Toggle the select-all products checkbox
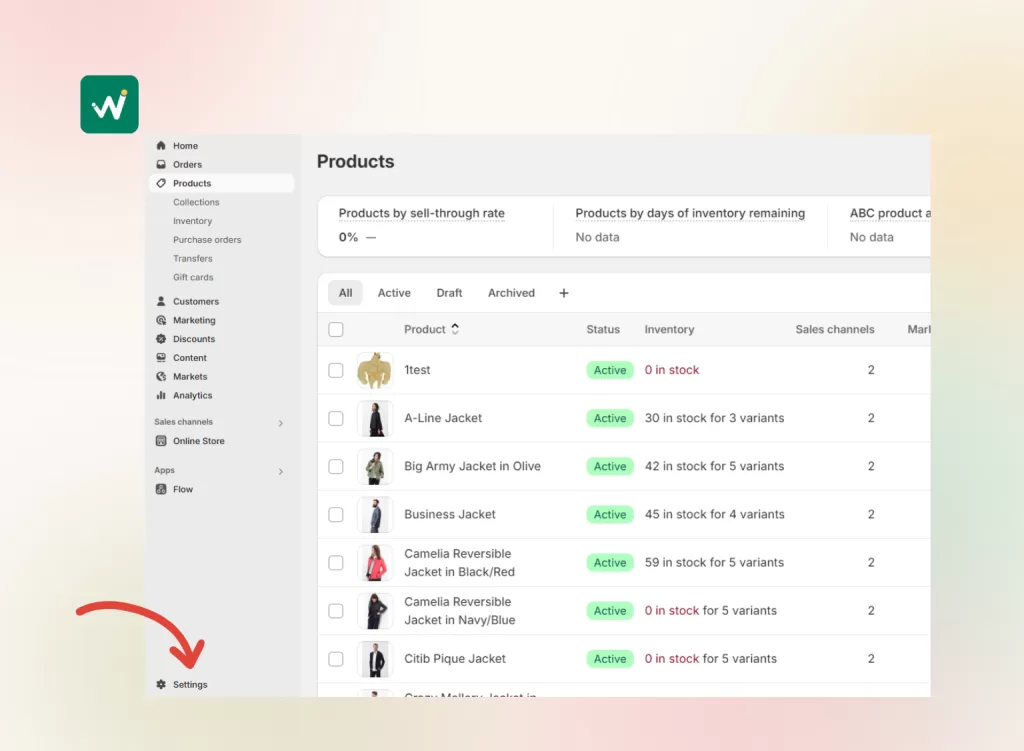The image size is (1024, 751). 336,330
